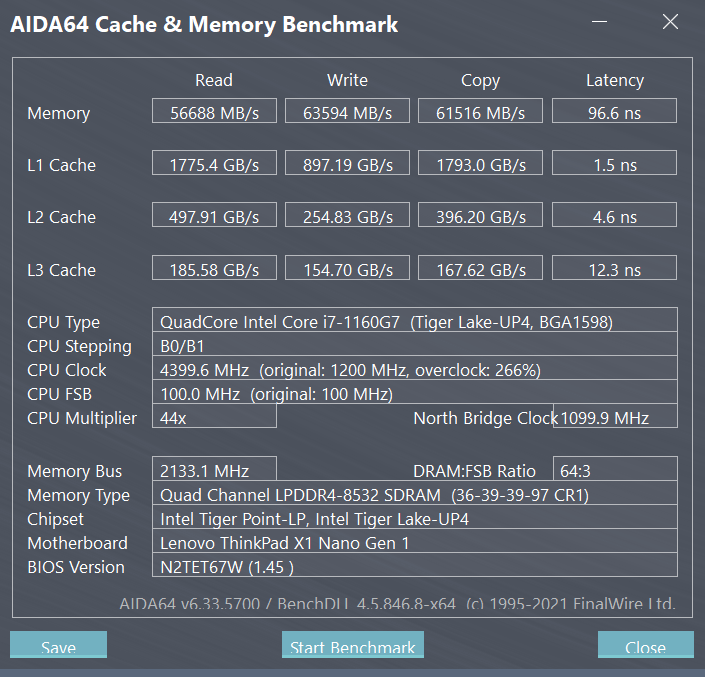Click the Close button at bottom
This screenshot has width=705, height=677.
[646, 644]
